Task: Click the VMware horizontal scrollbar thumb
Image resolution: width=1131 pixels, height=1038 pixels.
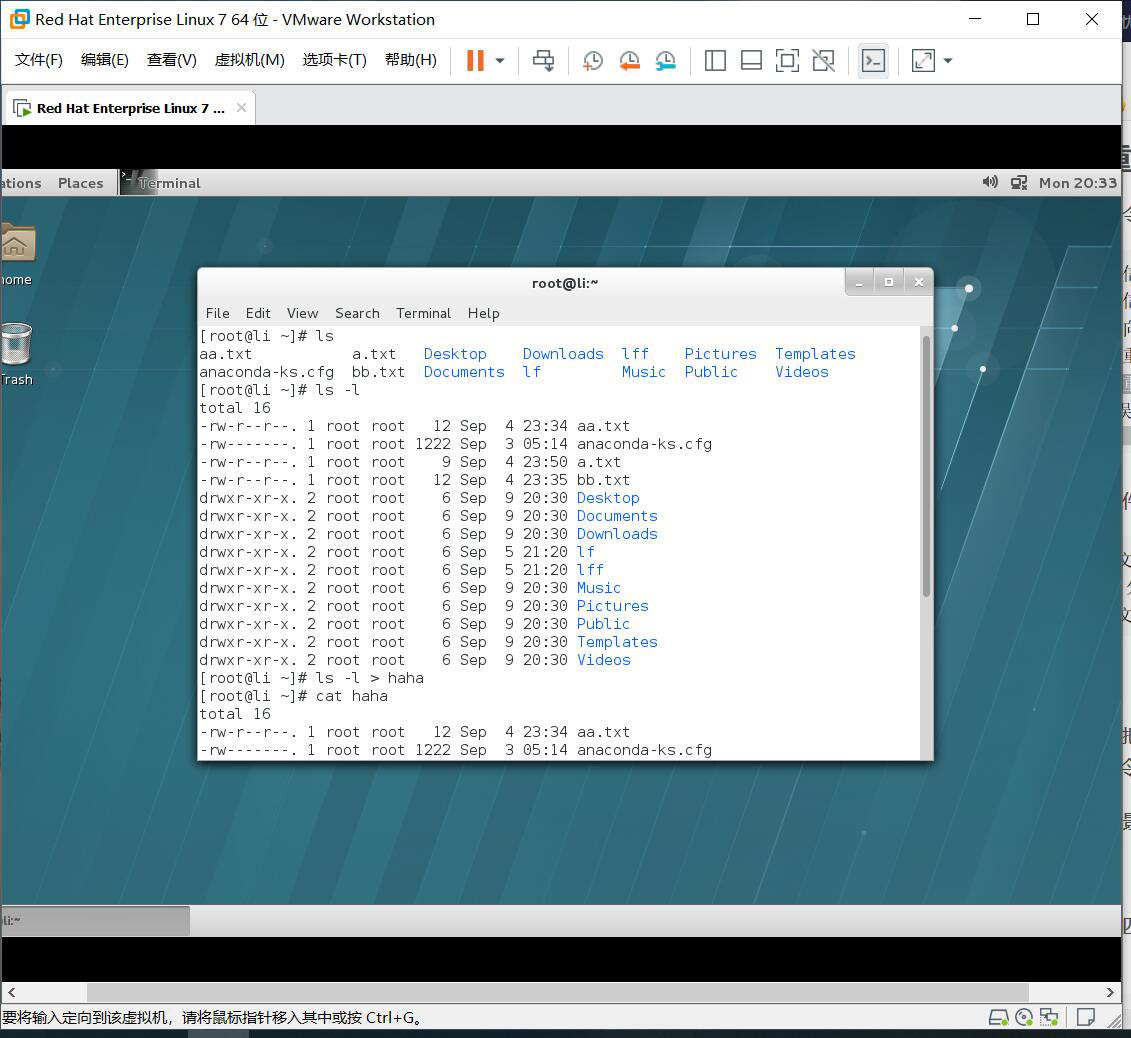Action: pyautogui.click(x=558, y=992)
